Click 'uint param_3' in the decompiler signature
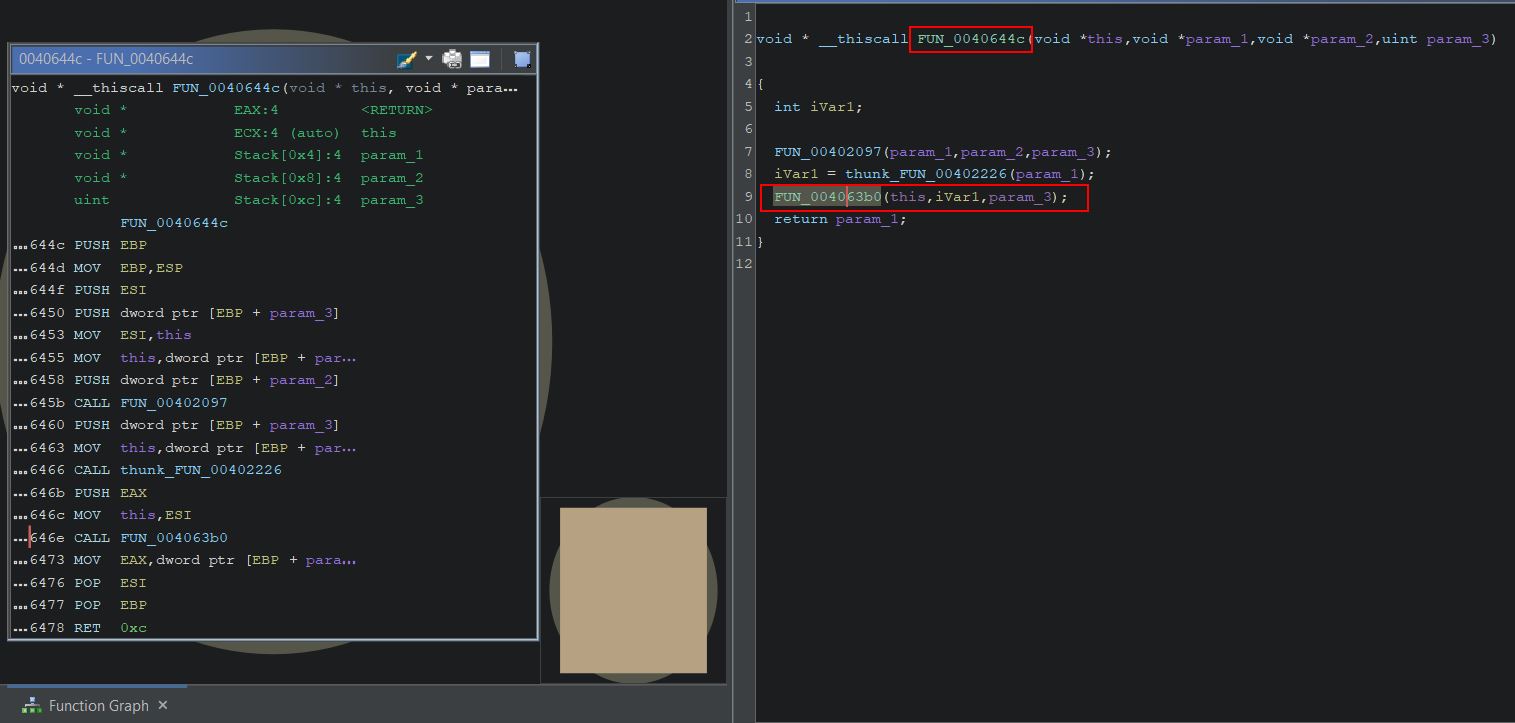This screenshot has height=723, width=1515. [x=1435, y=39]
